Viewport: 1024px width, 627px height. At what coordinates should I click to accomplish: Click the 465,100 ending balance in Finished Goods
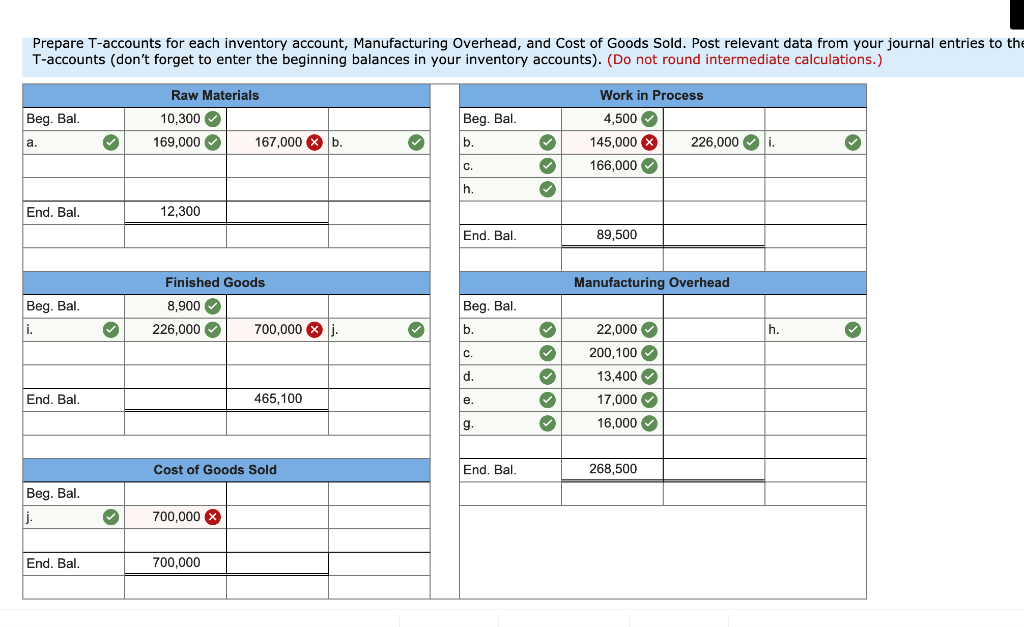(278, 399)
